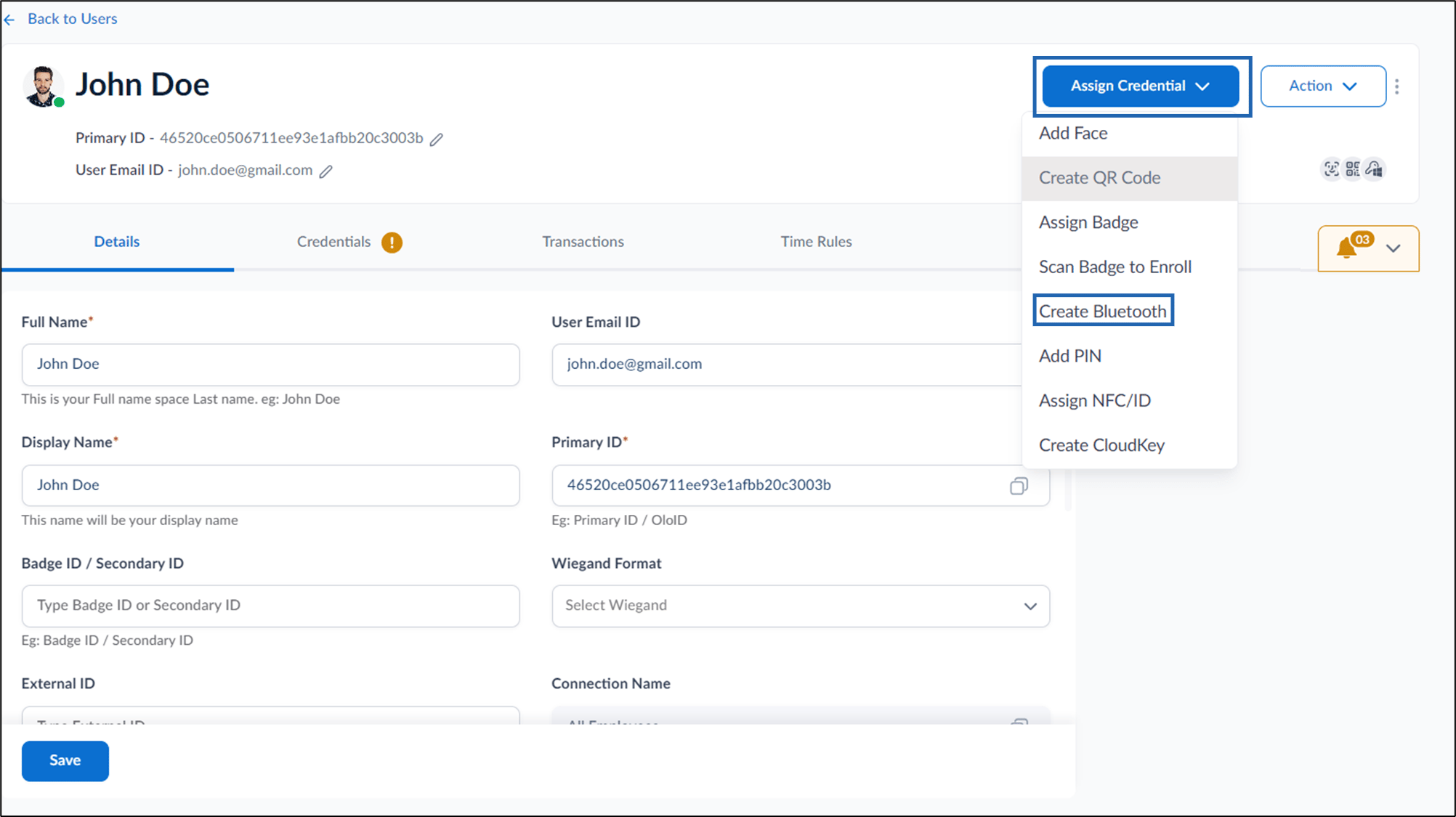This screenshot has width=1456, height=817.
Task: Expand the Select Wiegand dropdown
Action: pos(801,606)
